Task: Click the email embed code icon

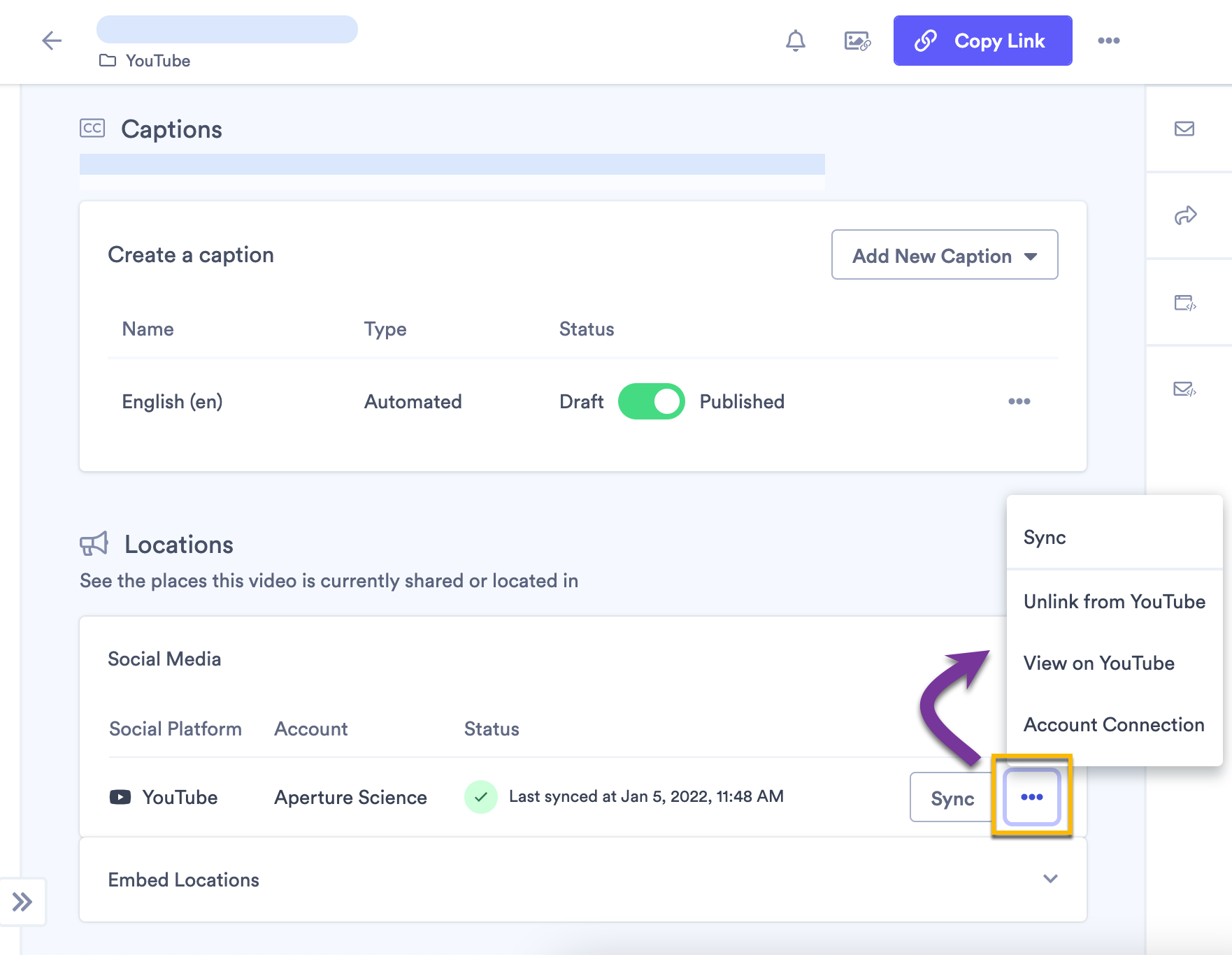Action: pos(1185,389)
